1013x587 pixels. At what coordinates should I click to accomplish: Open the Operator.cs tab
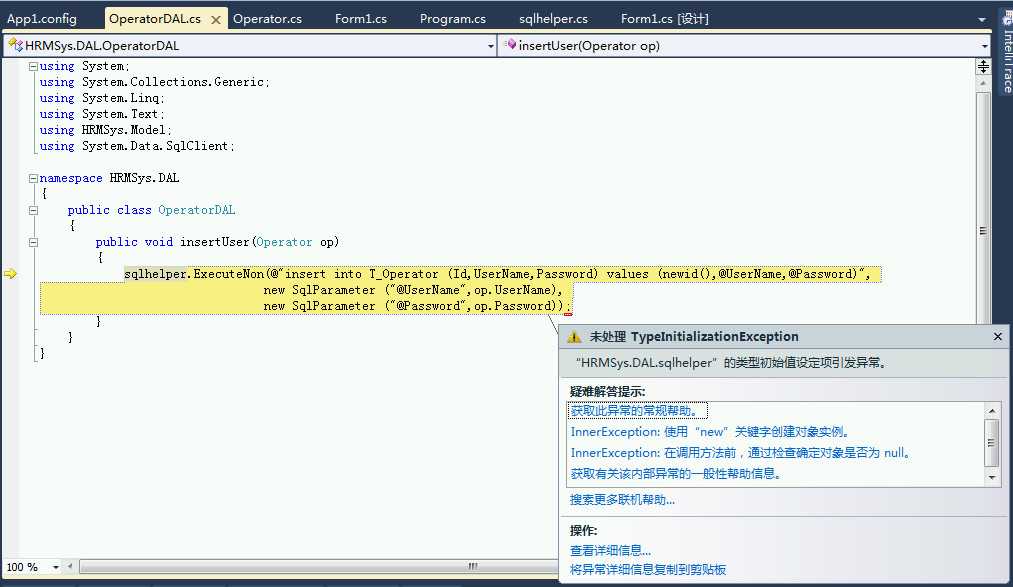[x=267, y=19]
